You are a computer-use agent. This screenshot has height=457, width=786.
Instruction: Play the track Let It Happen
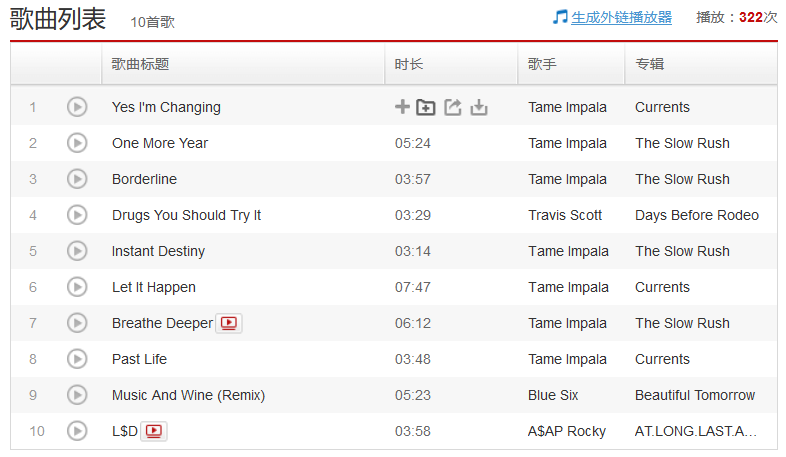77,287
